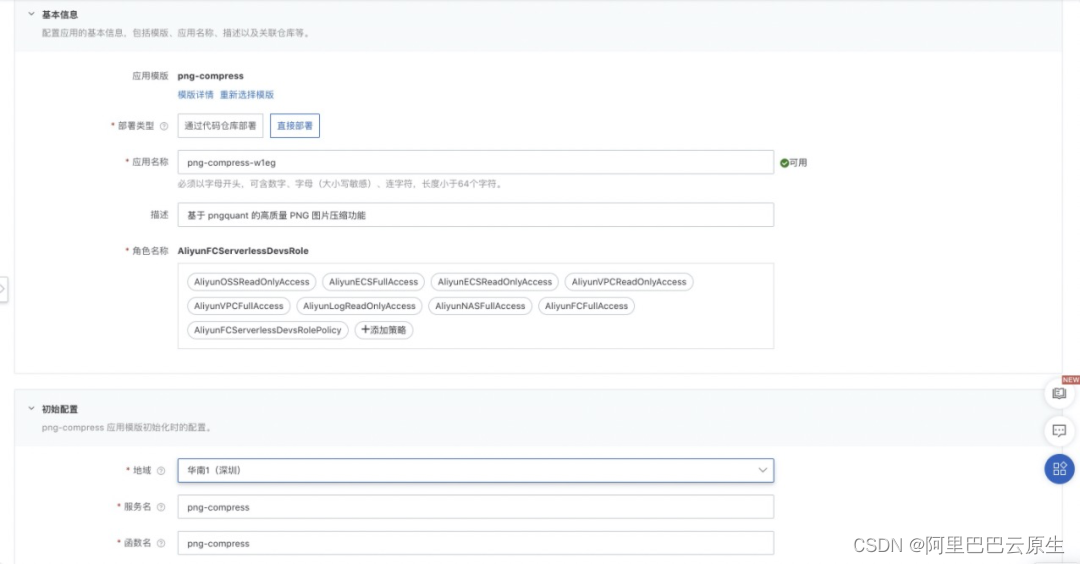Click the AliyunFCServerlessDevsRolePolicy tag

[267, 330]
